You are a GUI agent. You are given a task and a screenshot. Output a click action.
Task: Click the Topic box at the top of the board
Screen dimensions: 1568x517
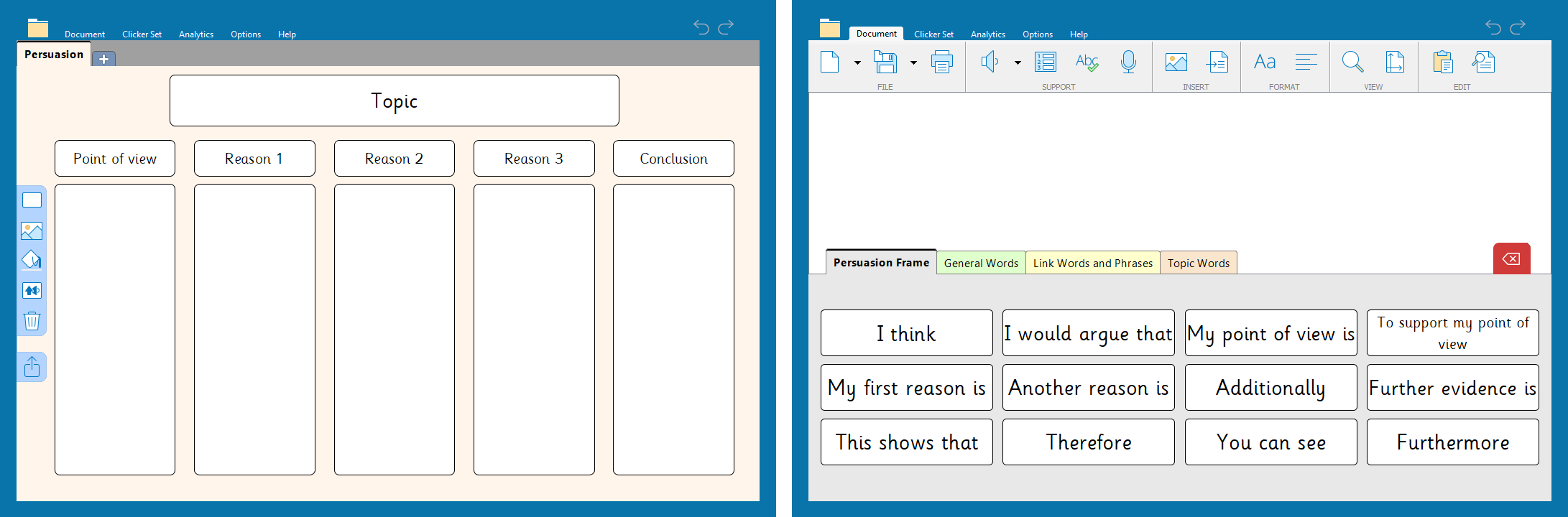[394, 101]
